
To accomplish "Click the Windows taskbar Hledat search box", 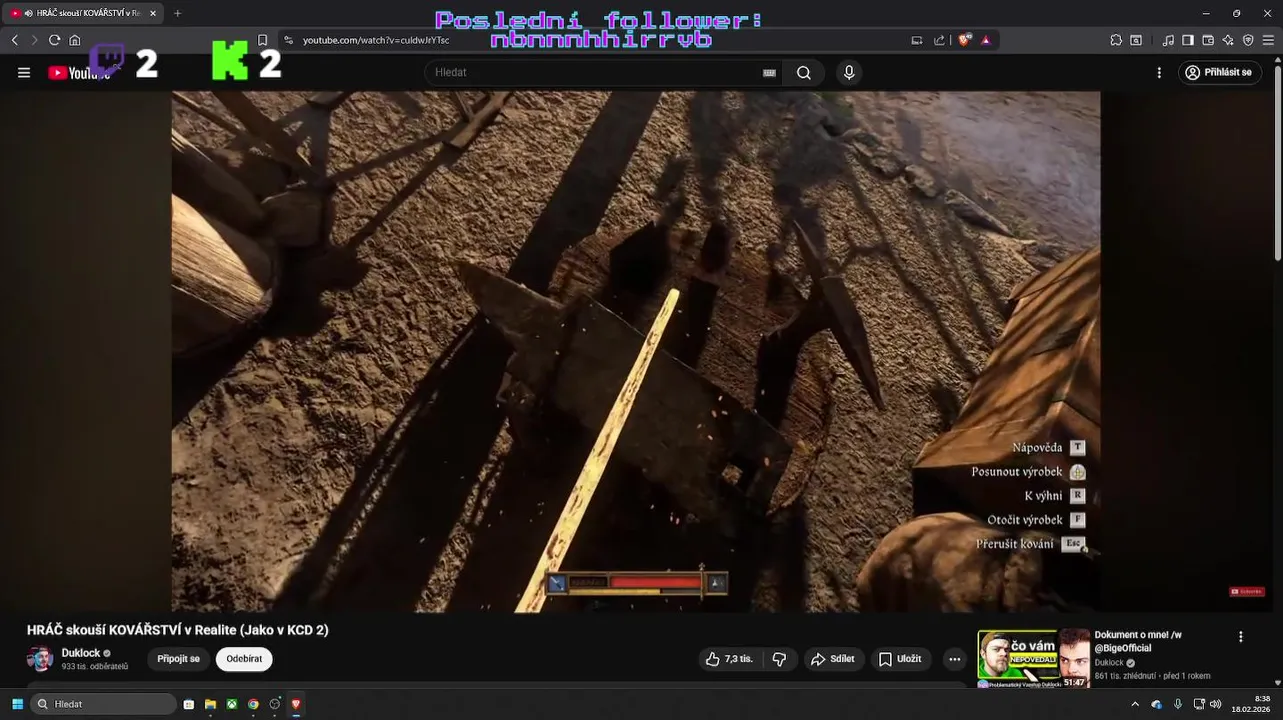I will click(104, 704).
